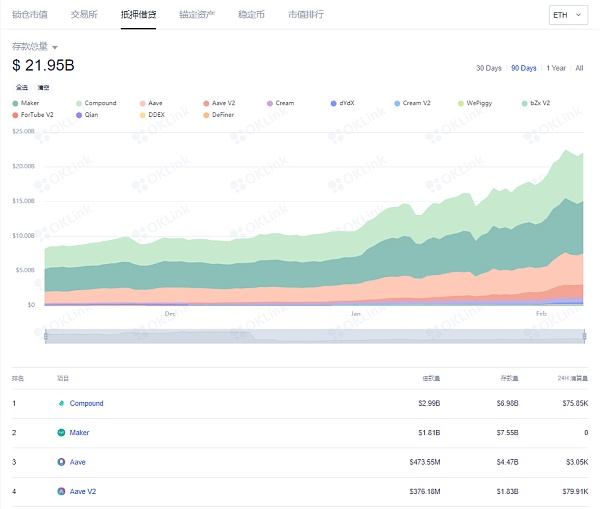
Task: Switch to the 交易所 tab
Action: [x=85, y=15]
